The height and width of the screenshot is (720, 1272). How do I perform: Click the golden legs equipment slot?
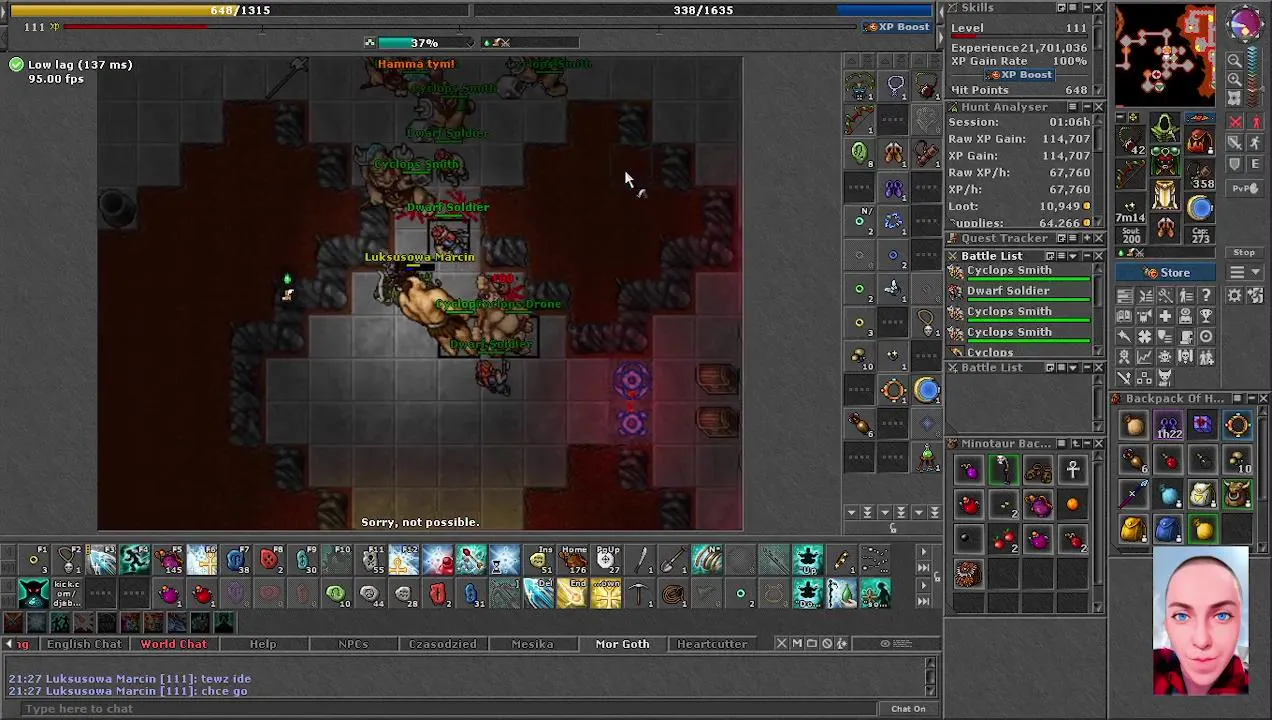click(1165, 194)
